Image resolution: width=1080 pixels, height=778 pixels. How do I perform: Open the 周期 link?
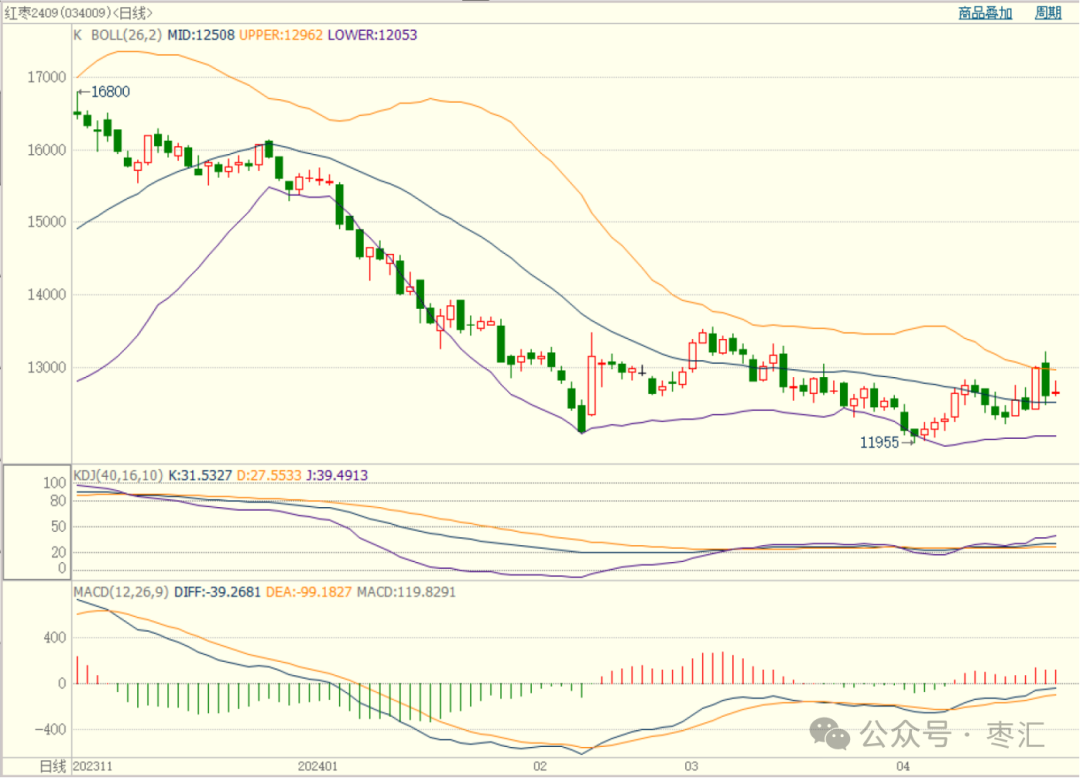1048,12
